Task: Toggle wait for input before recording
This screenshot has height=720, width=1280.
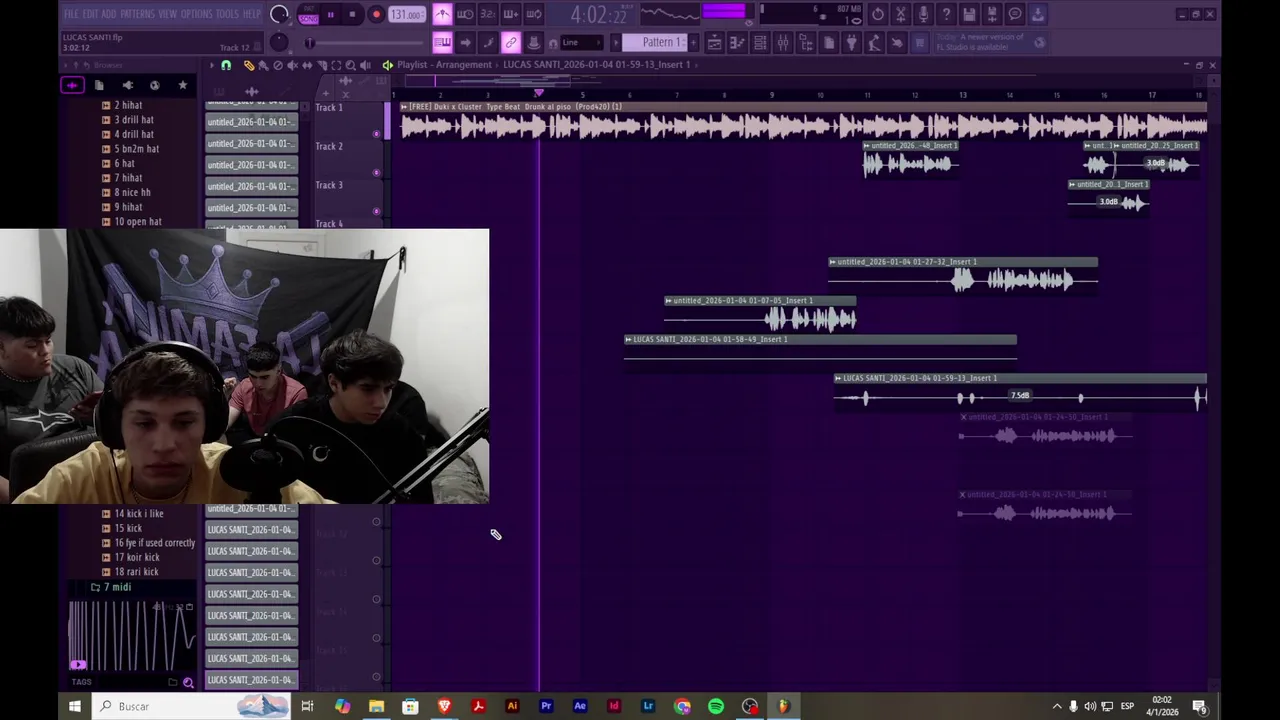Action: 465,14
